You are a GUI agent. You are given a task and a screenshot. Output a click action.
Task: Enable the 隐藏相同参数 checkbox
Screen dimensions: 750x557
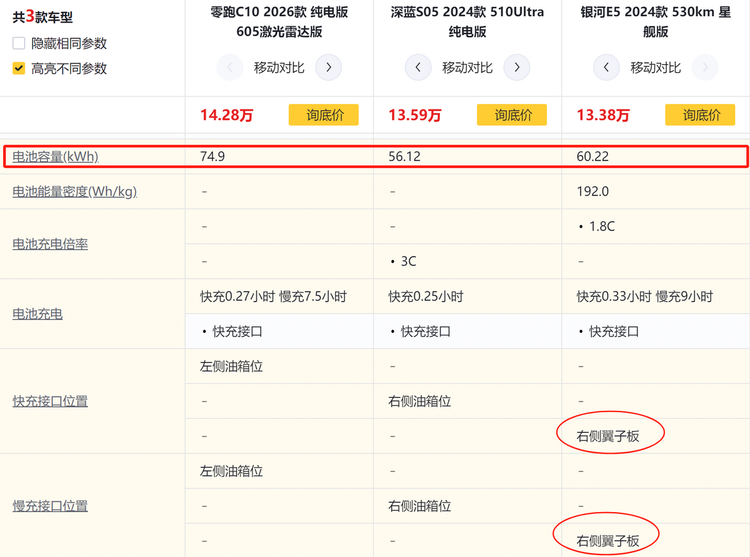pyautogui.click(x=19, y=44)
